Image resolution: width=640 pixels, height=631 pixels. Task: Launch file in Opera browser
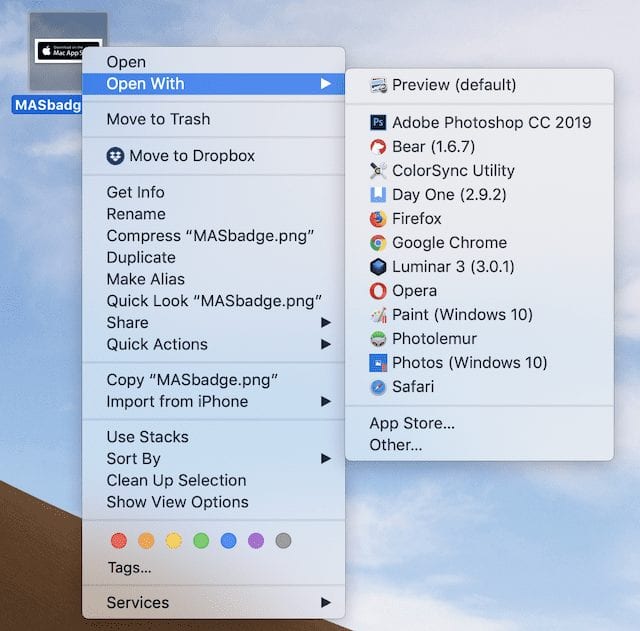tap(414, 290)
